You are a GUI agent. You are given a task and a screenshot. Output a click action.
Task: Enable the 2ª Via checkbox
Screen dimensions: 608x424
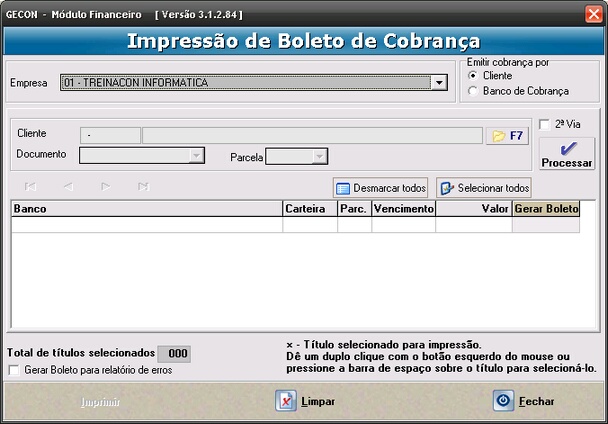[x=544, y=125]
